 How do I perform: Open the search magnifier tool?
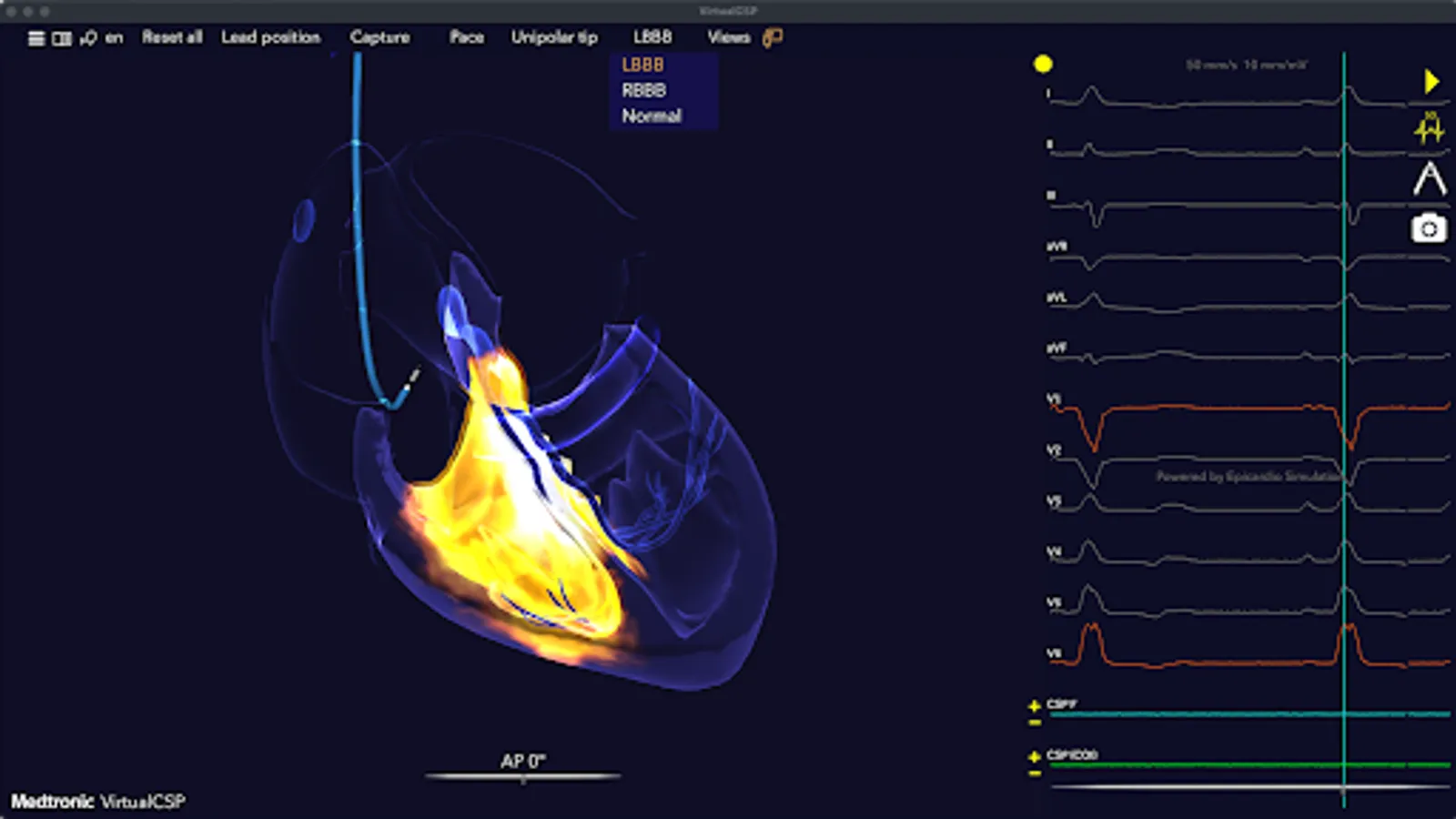pyautogui.click(x=87, y=38)
